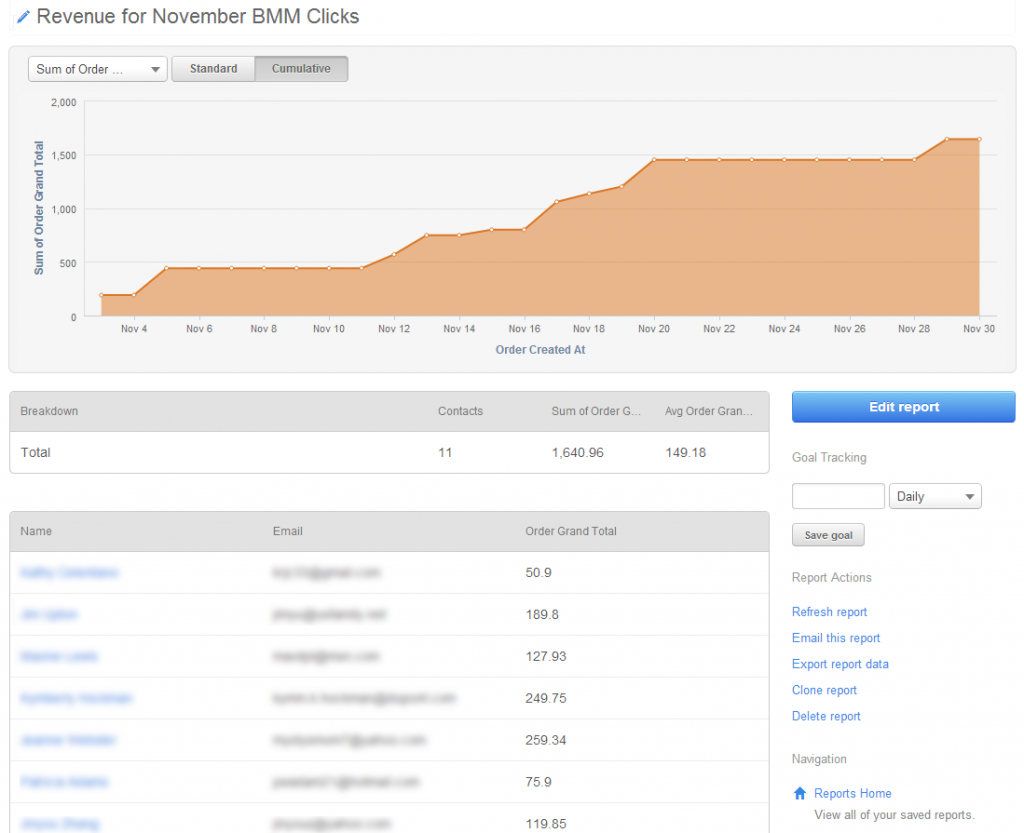
Task: Click the 75.9 order total cell
Action: 538,781
